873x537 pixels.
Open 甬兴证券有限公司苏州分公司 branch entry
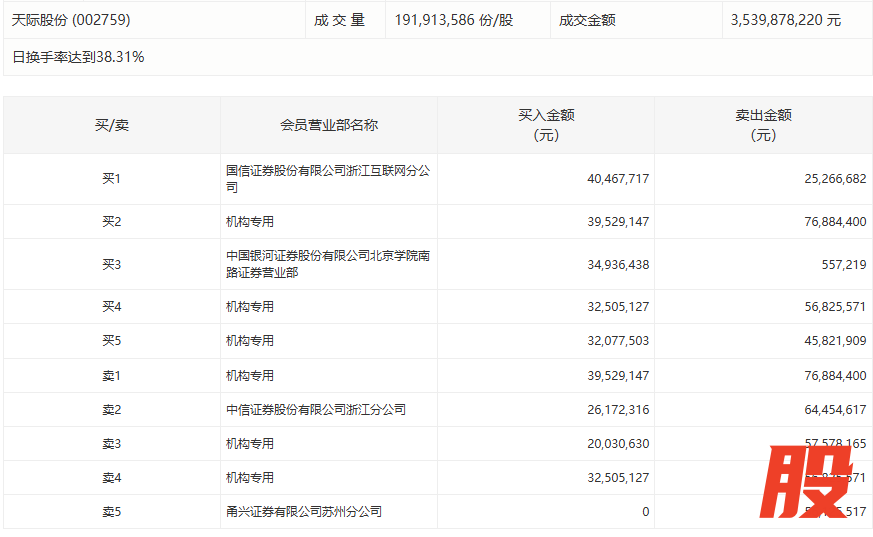[x=304, y=512]
